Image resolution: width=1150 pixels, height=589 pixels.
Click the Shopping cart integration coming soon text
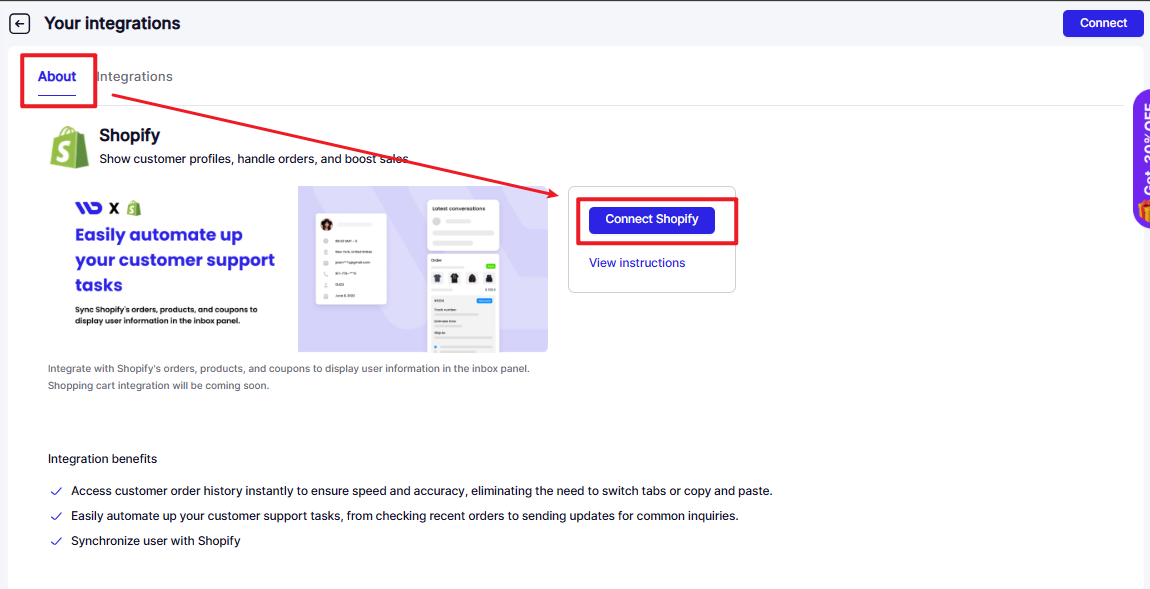(x=158, y=385)
